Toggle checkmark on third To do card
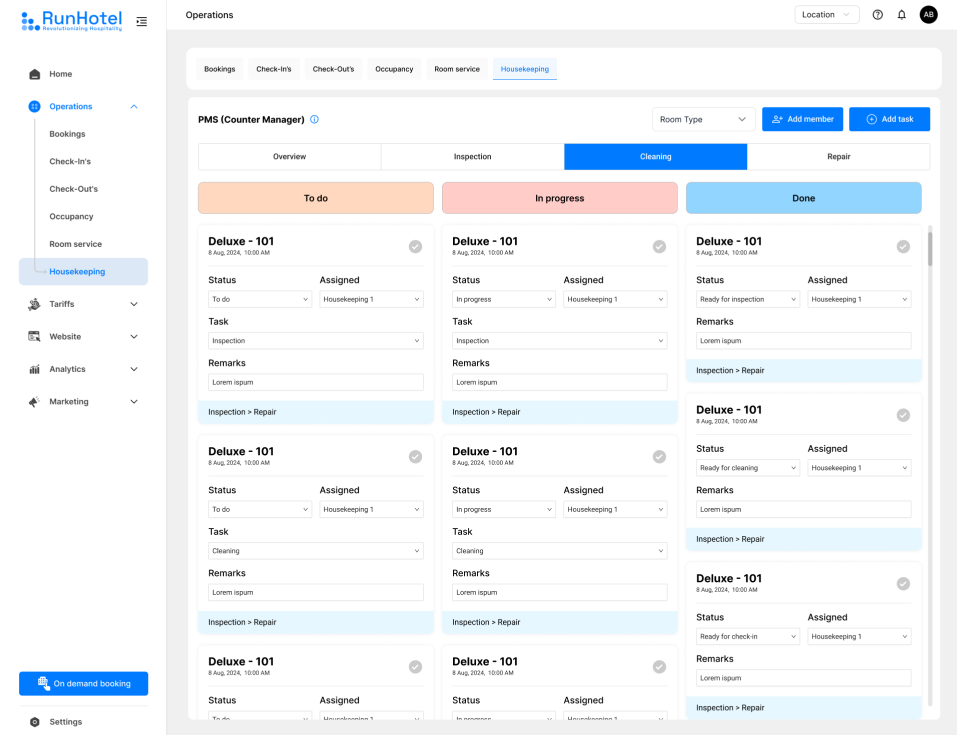Screen dimensions: 957x735 coord(416,667)
